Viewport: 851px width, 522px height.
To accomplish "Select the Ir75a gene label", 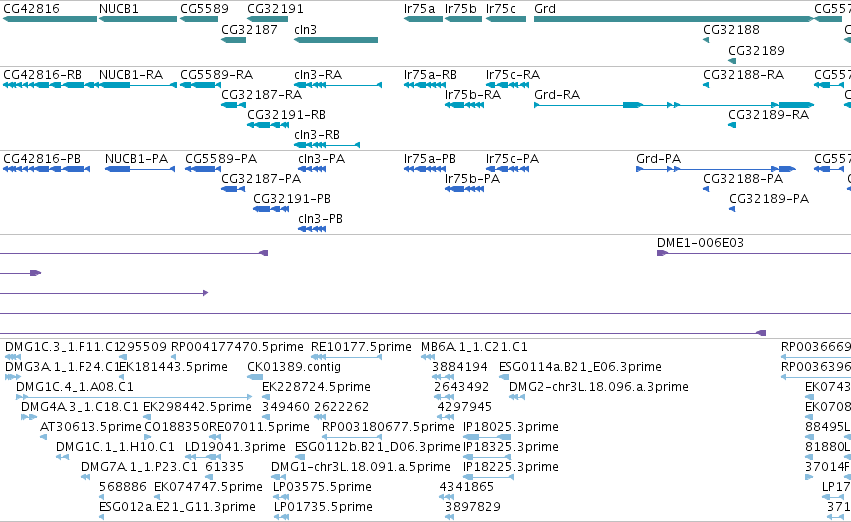I will (x=420, y=9).
